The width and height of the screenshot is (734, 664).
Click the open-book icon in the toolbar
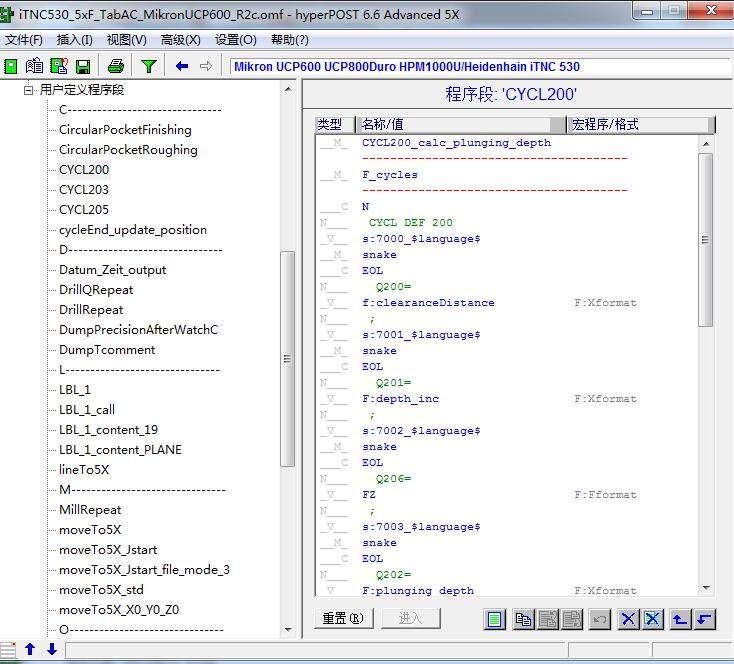click(34, 66)
